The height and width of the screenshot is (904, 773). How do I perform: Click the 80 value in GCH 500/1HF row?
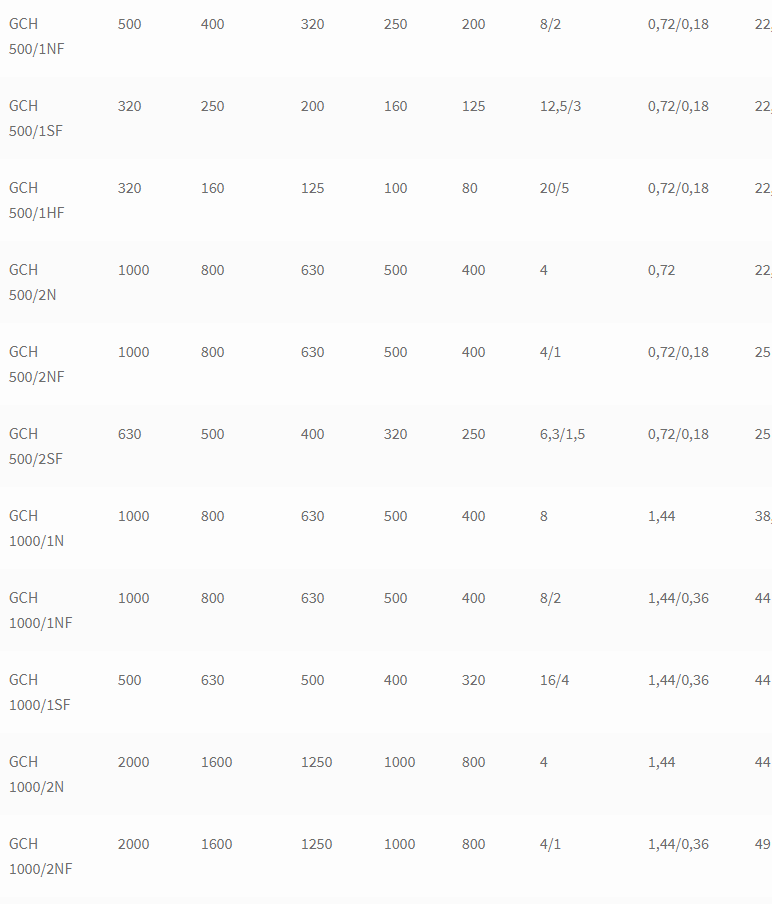(469, 189)
